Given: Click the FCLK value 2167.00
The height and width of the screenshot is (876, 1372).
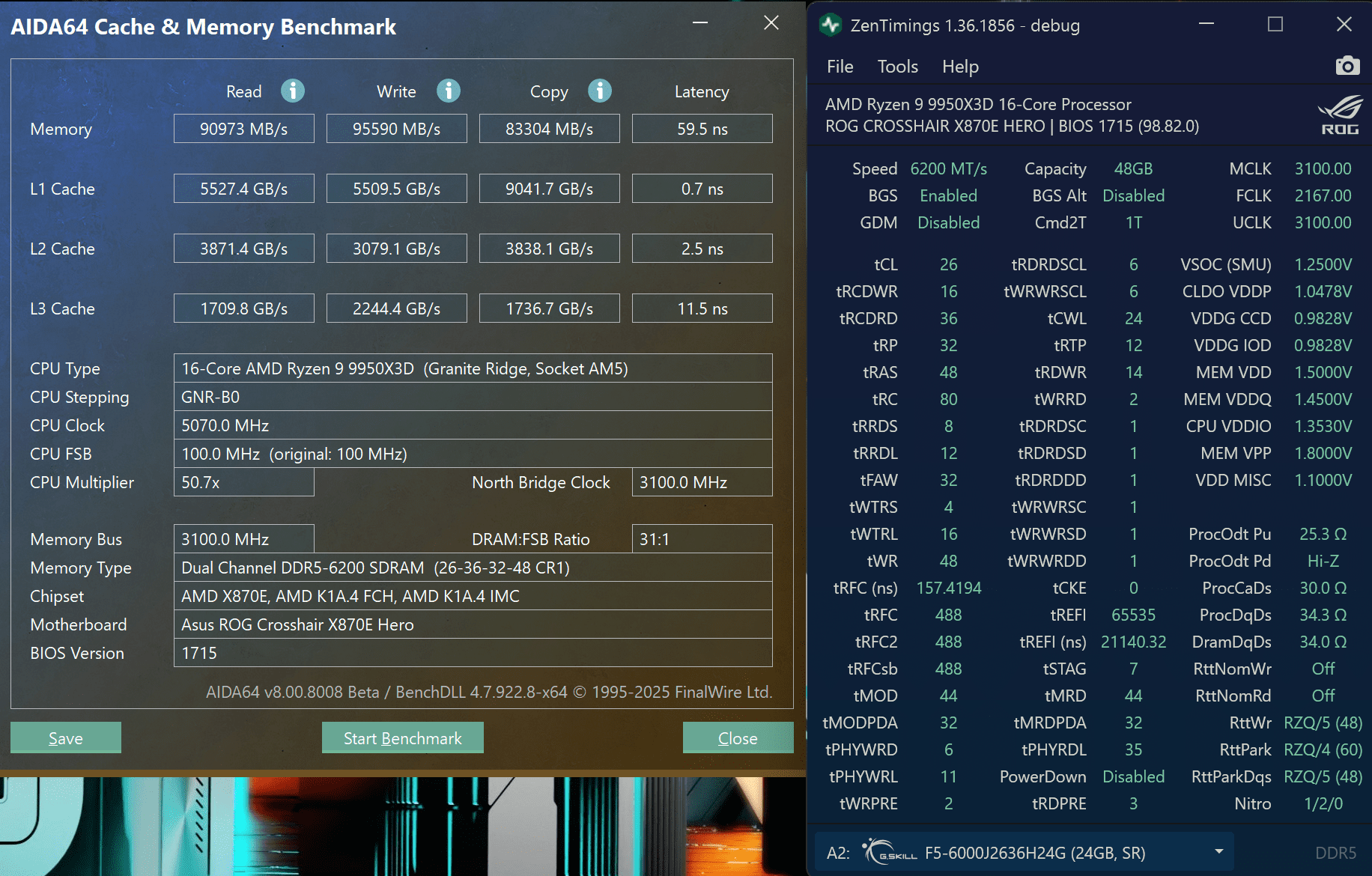Looking at the screenshot, I should click(x=1323, y=195).
